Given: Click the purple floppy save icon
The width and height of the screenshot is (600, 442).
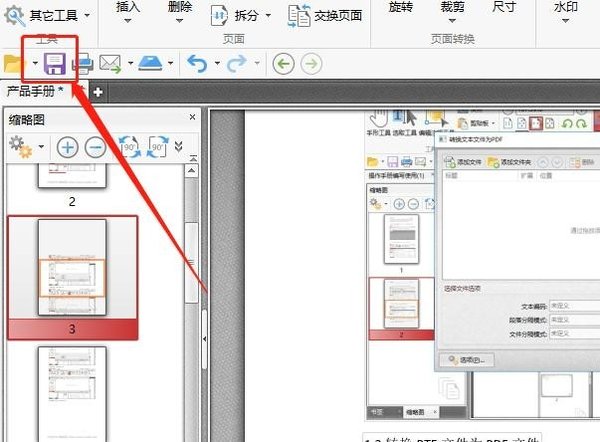Looking at the screenshot, I should [55, 64].
